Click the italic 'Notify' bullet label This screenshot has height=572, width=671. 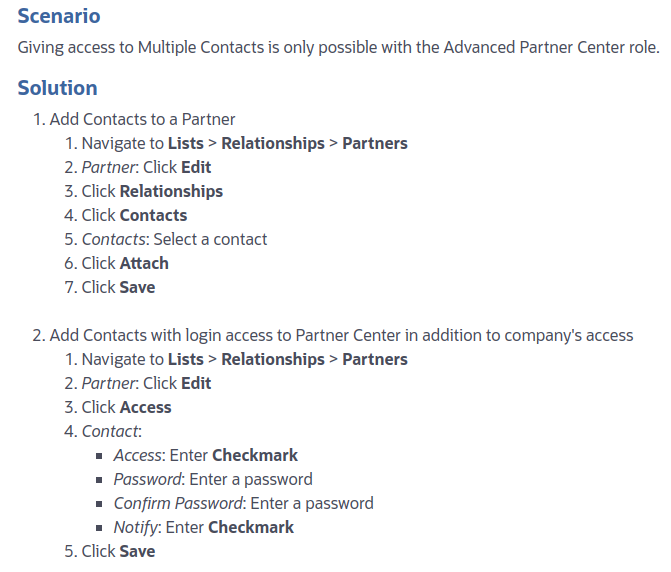136,527
